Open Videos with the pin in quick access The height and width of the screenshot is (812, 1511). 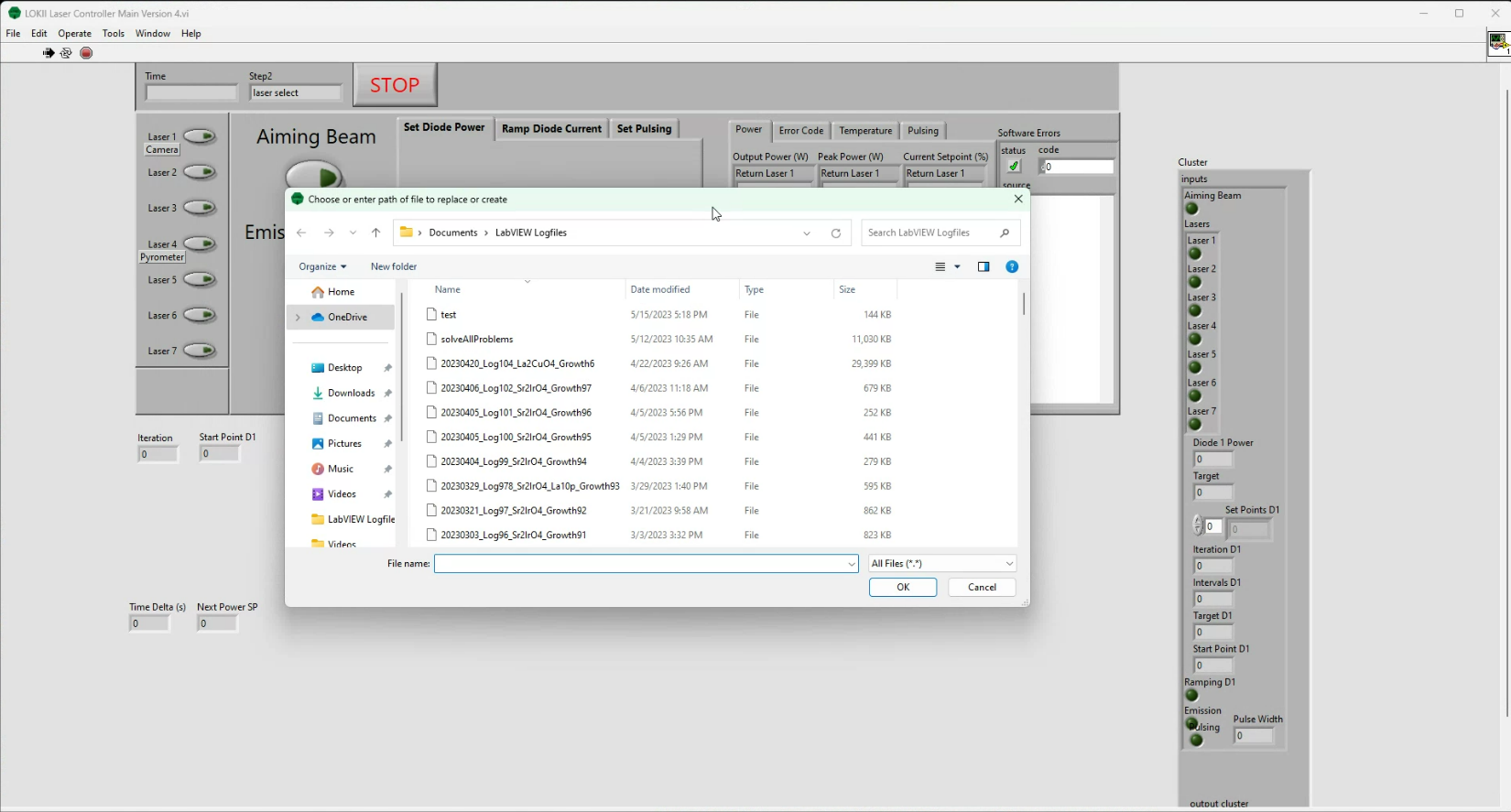[x=342, y=494]
